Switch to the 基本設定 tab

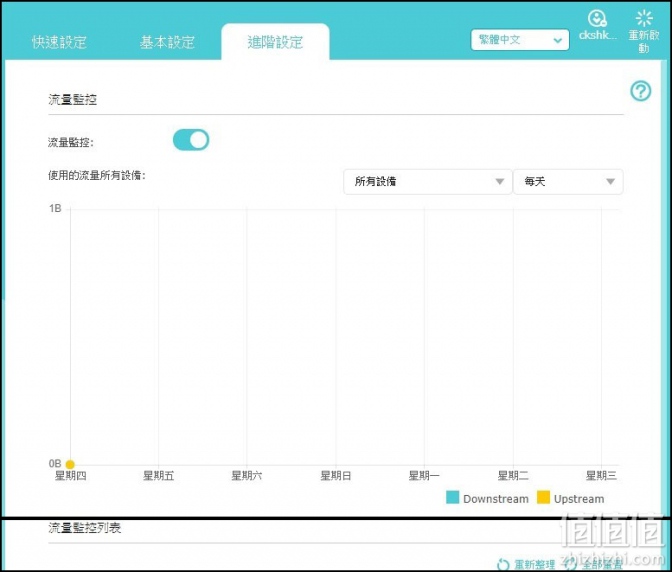167,42
